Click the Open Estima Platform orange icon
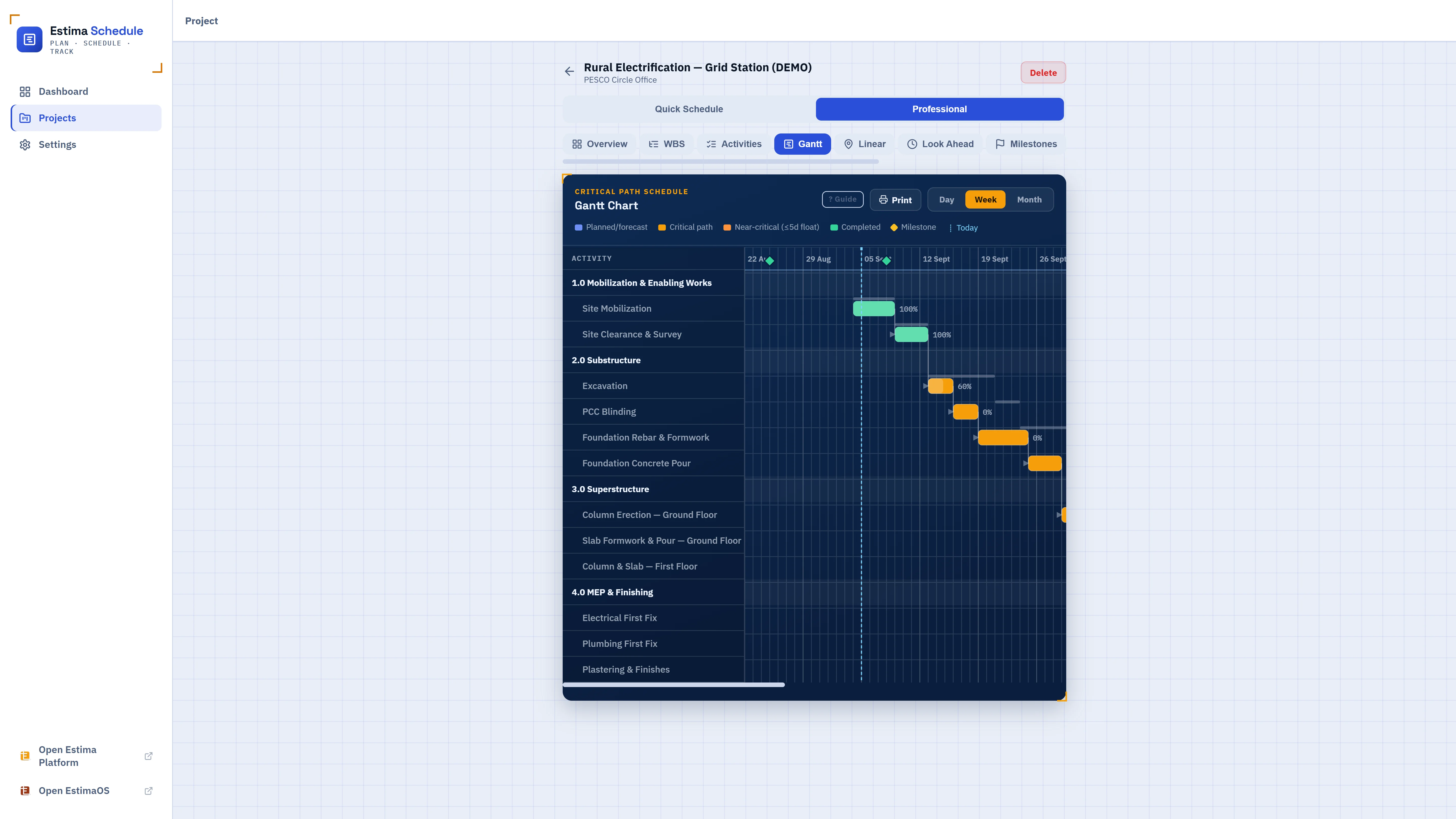The image size is (1456, 819). (25, 756)
